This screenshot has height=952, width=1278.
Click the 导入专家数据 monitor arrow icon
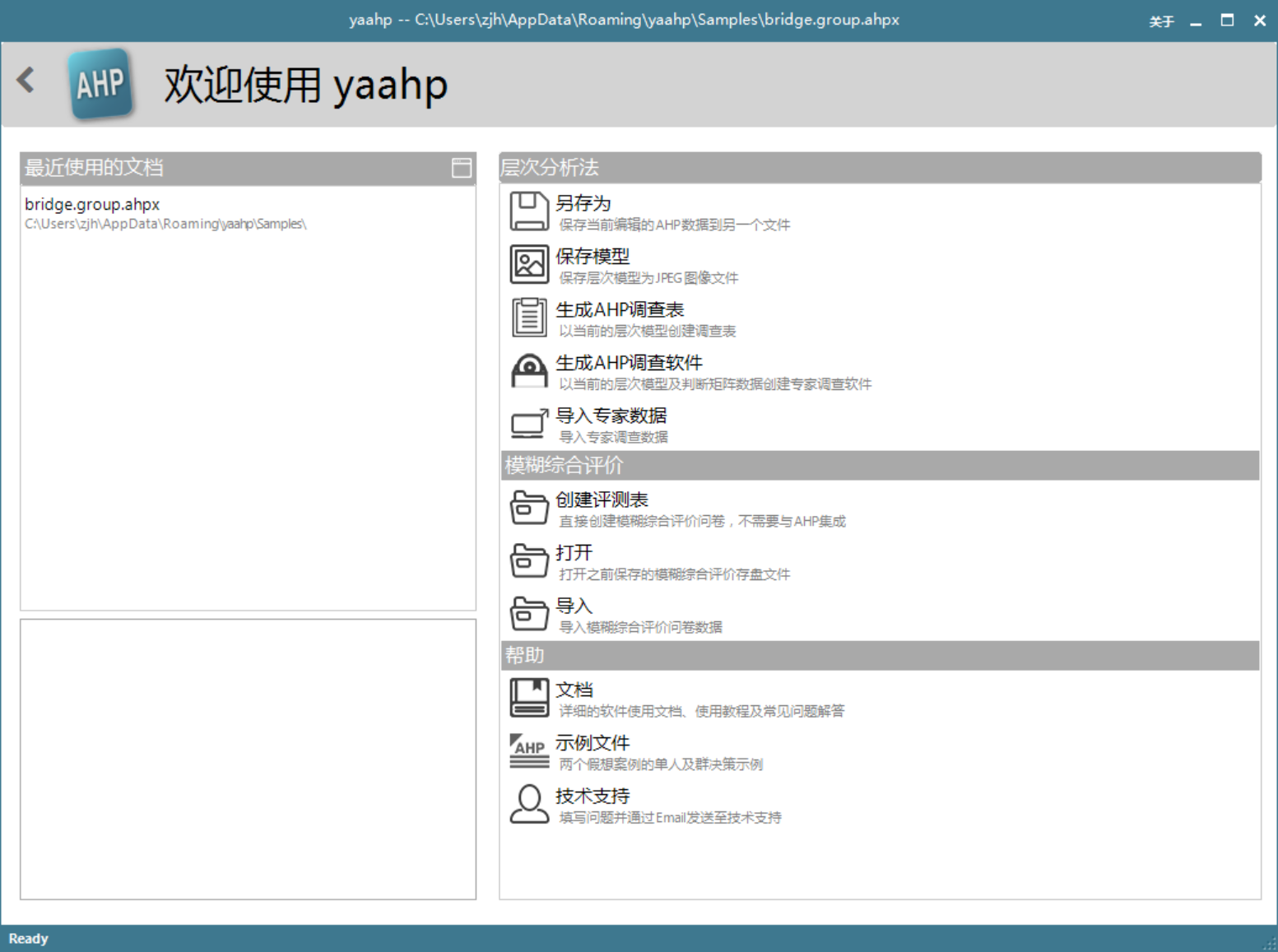(x=529, y=424)
